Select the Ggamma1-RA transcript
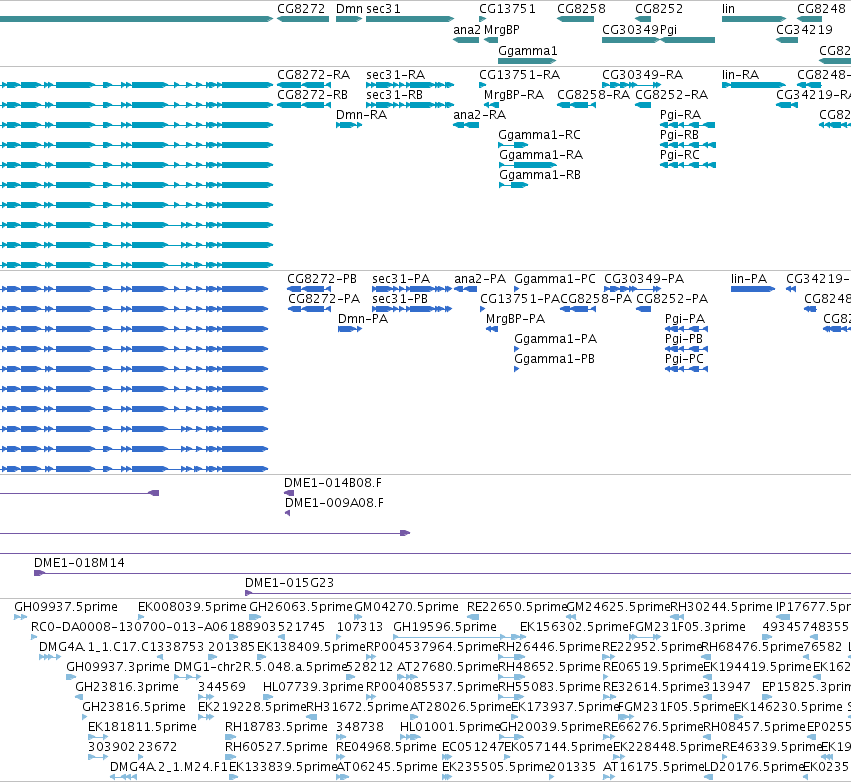 (528, 165)
